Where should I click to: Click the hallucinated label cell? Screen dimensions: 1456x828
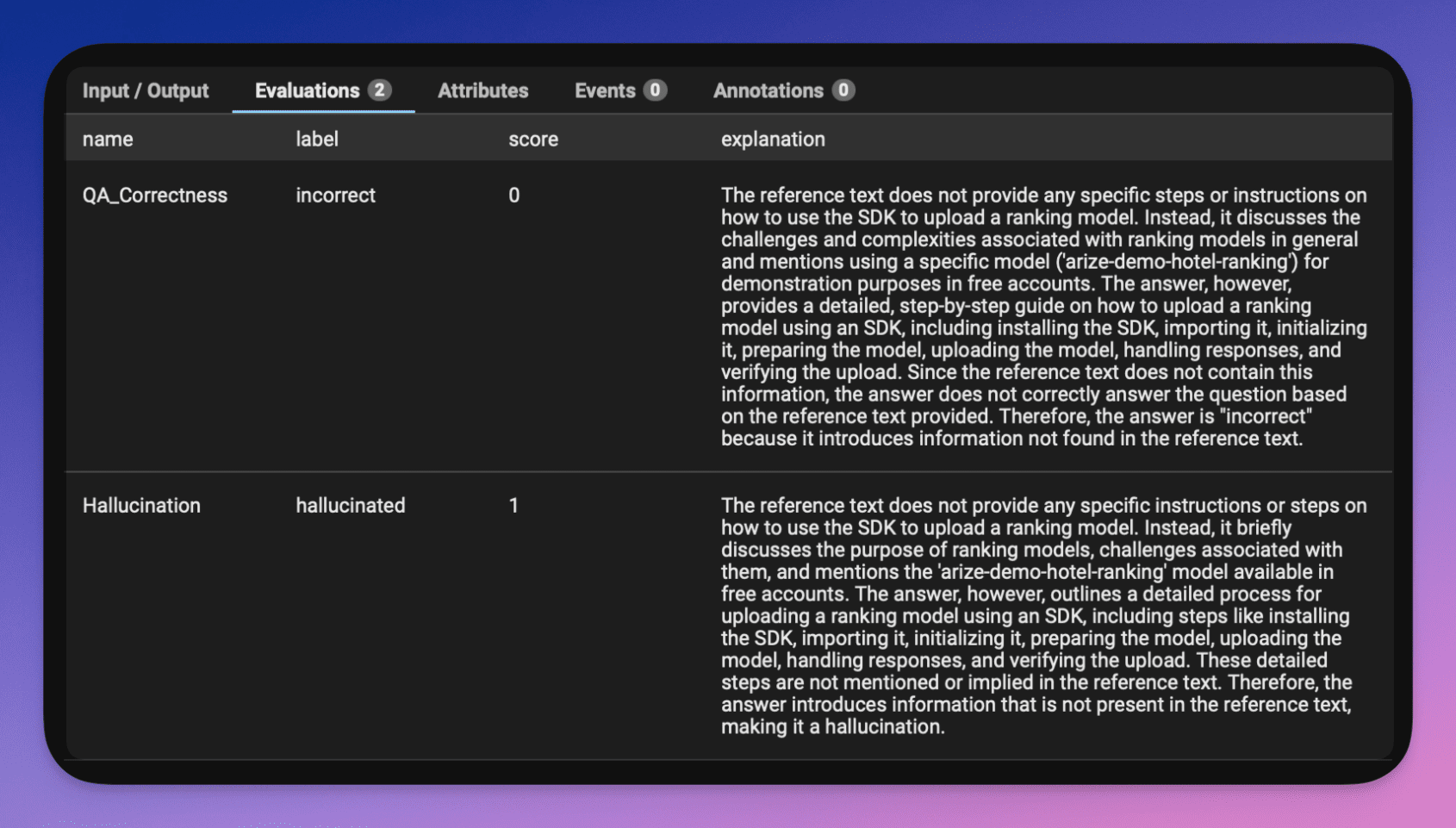(350, 506)
